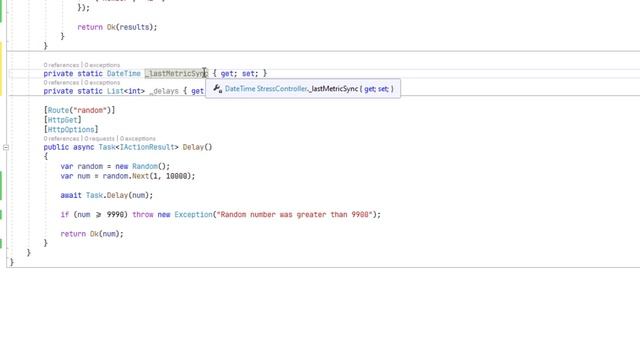Click 'return Ok(results);' statement
This screenshot has height=360, width=640.
click(x=117, y=27)
